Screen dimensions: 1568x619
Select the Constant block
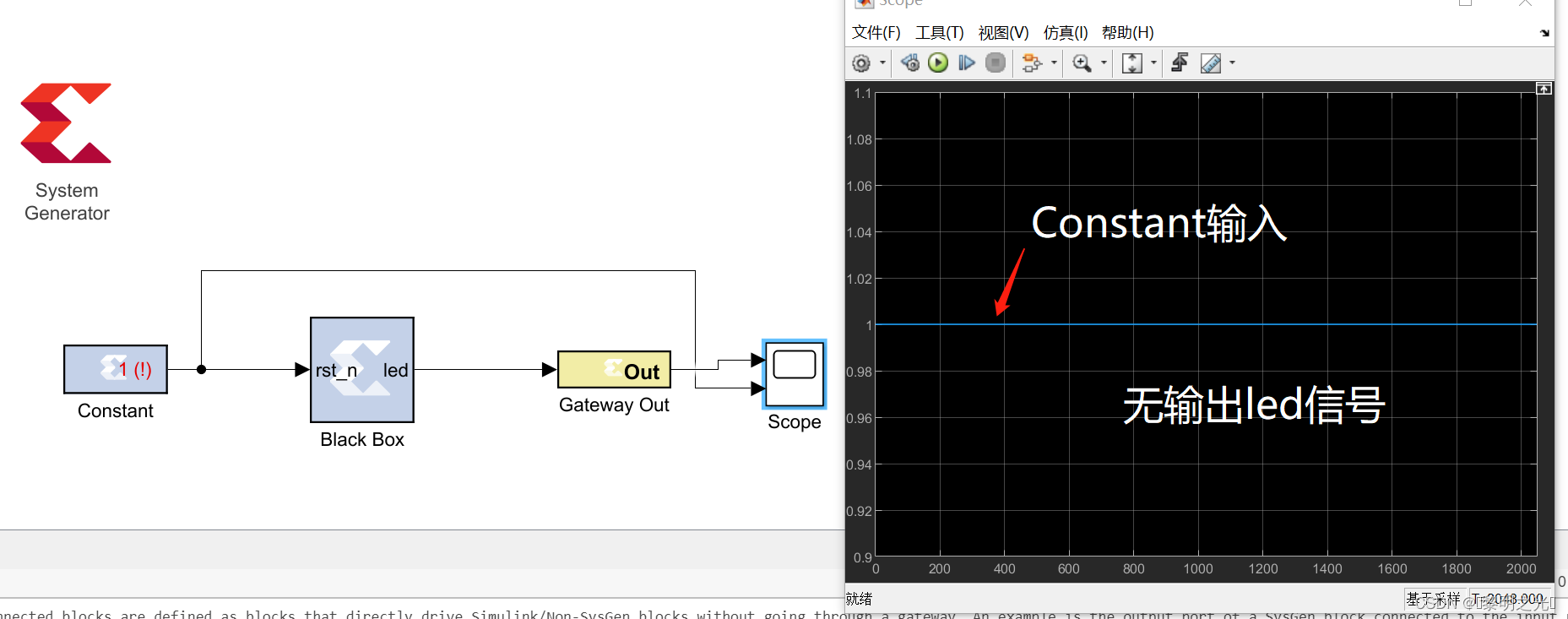pyautogui.click(x=116, y=369)
